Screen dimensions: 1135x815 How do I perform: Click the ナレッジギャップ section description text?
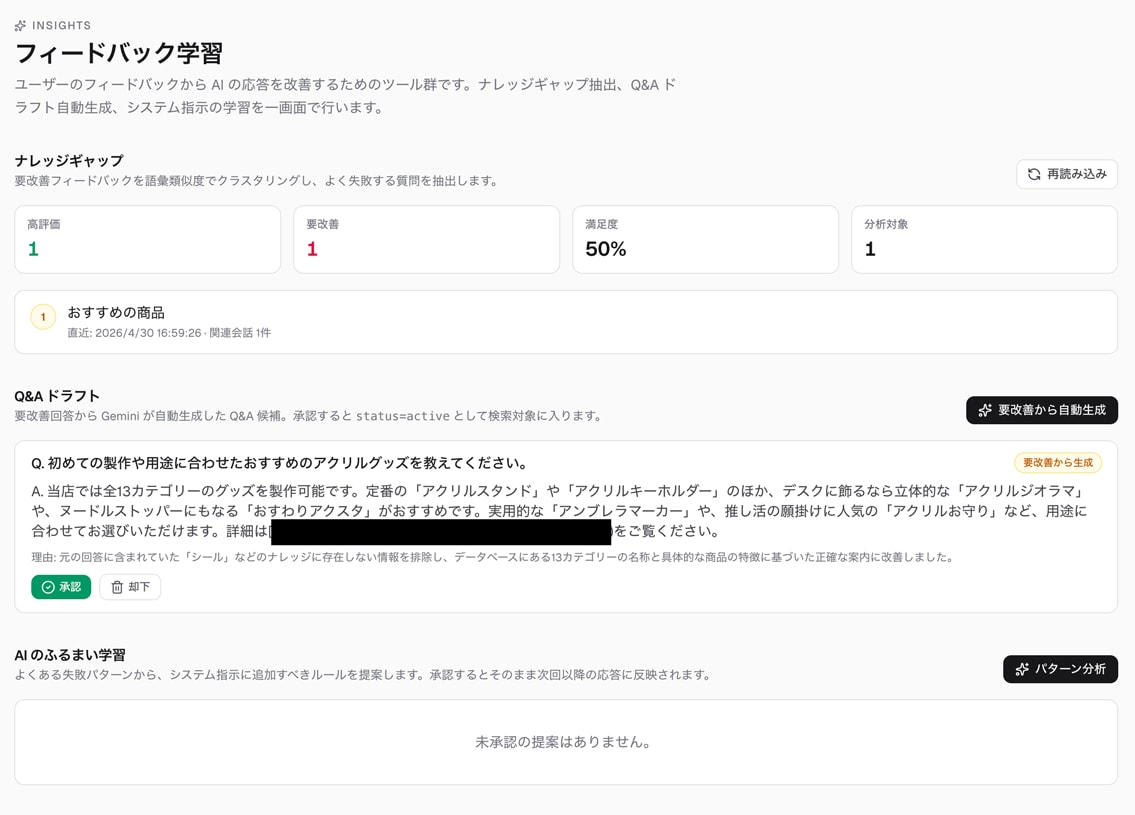[256, 181]
